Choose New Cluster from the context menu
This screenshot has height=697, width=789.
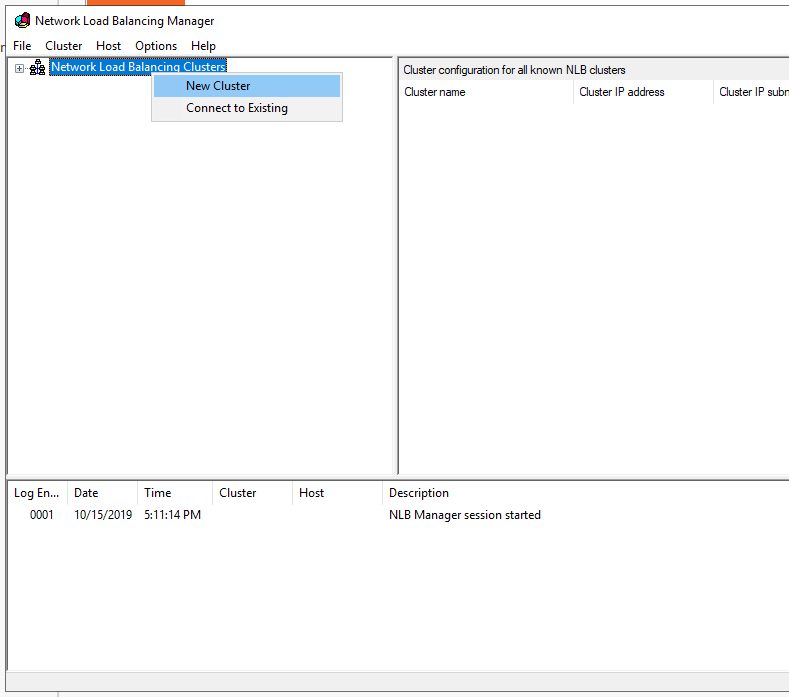click(x=218, y=86)
